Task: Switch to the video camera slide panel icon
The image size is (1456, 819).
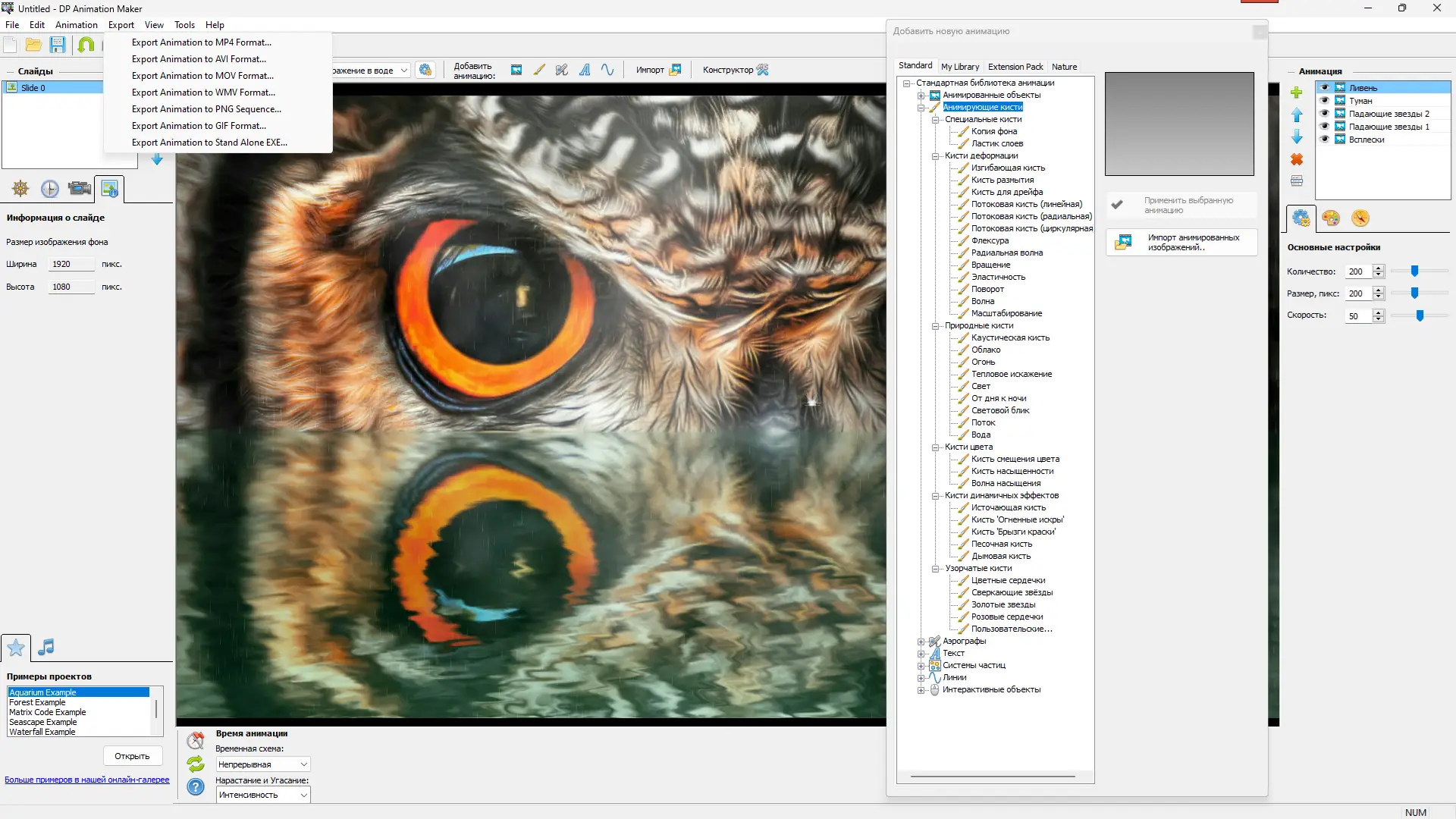Action: coord(79,189)
